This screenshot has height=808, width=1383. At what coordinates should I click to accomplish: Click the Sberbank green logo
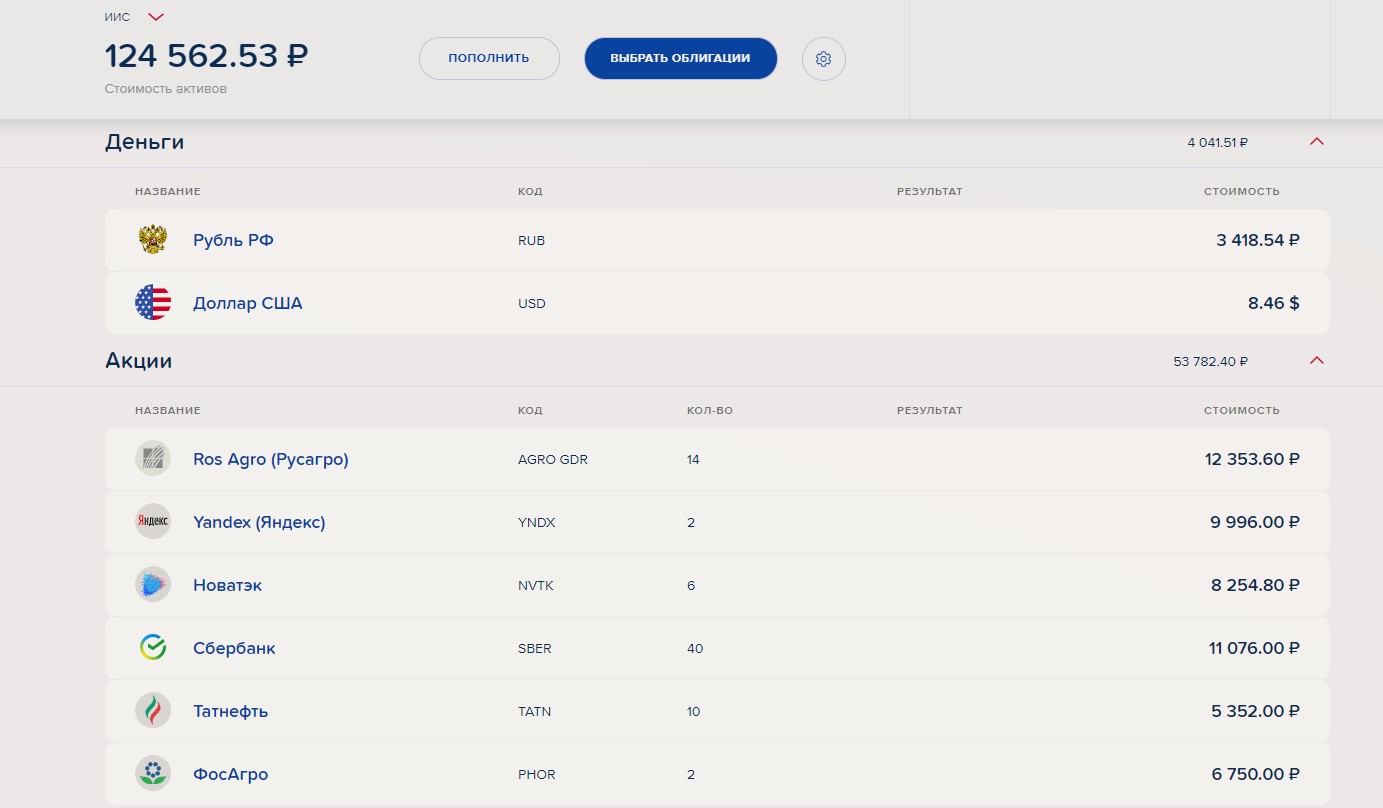pos(153,648)
